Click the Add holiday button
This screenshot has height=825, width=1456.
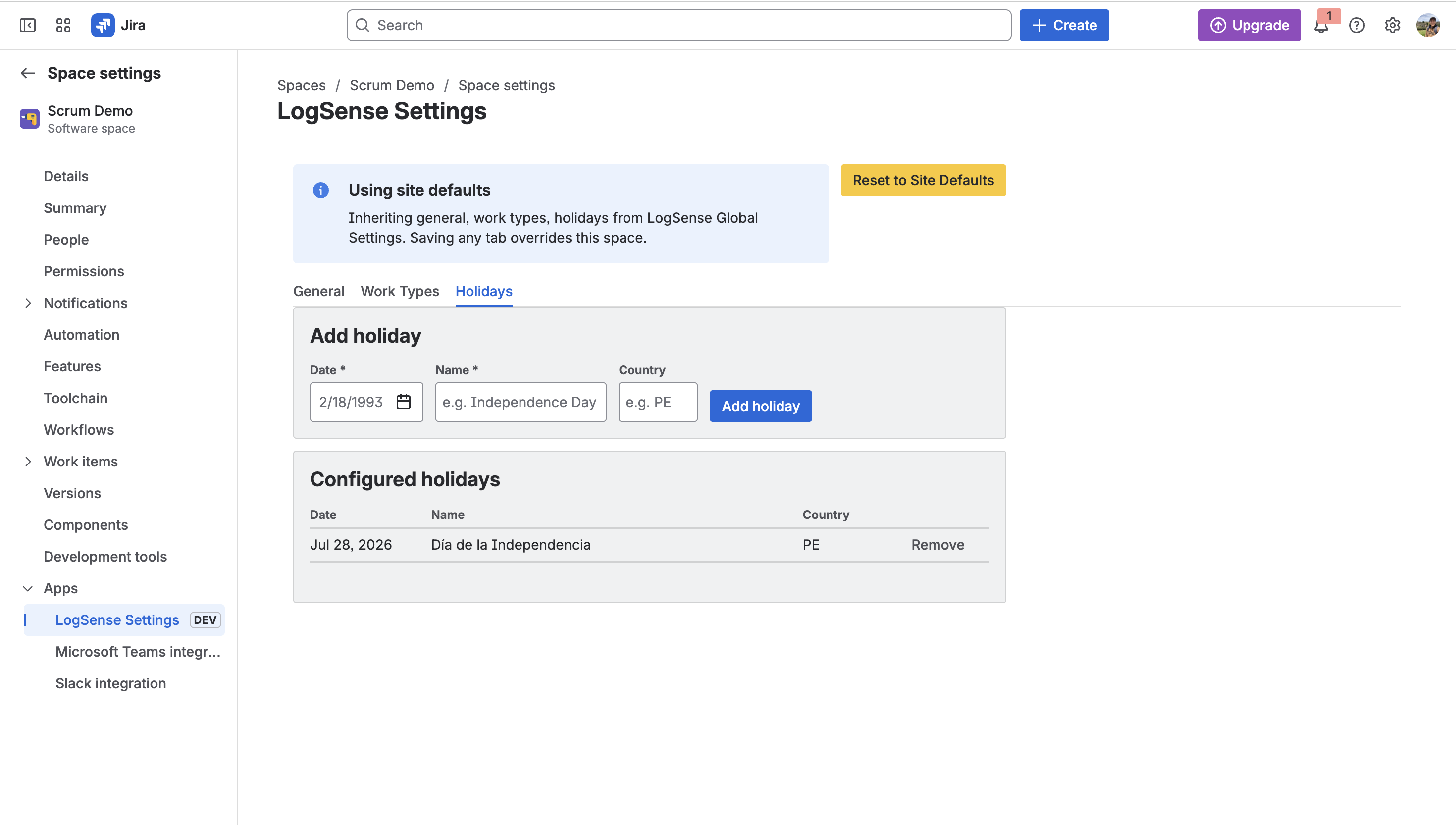pyautogui.click(x=760, y=406)
